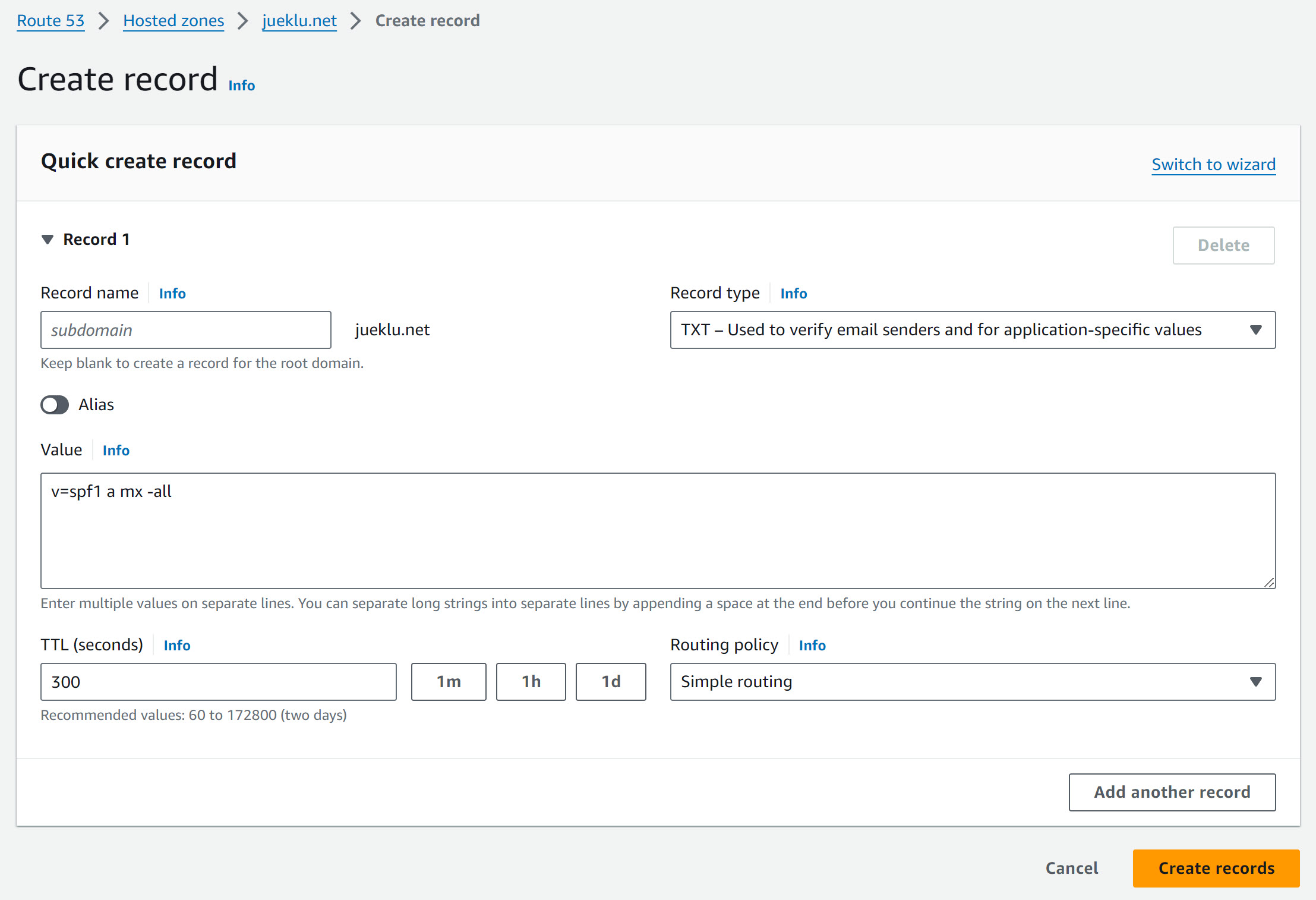
Task: Toggle the Alias switch
Action: click(x=55, y=405)
